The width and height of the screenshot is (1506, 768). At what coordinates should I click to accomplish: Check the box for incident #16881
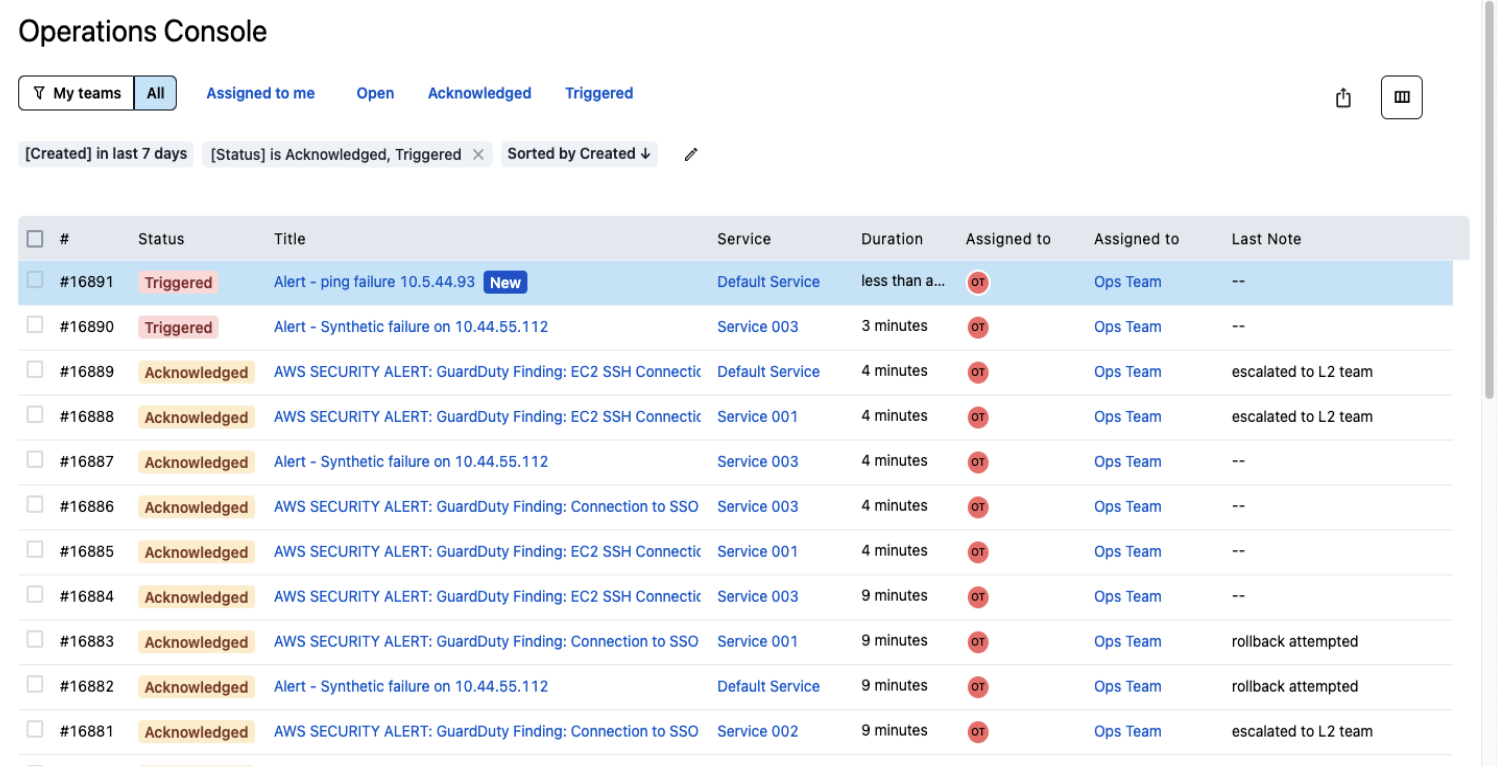(35, 730)
